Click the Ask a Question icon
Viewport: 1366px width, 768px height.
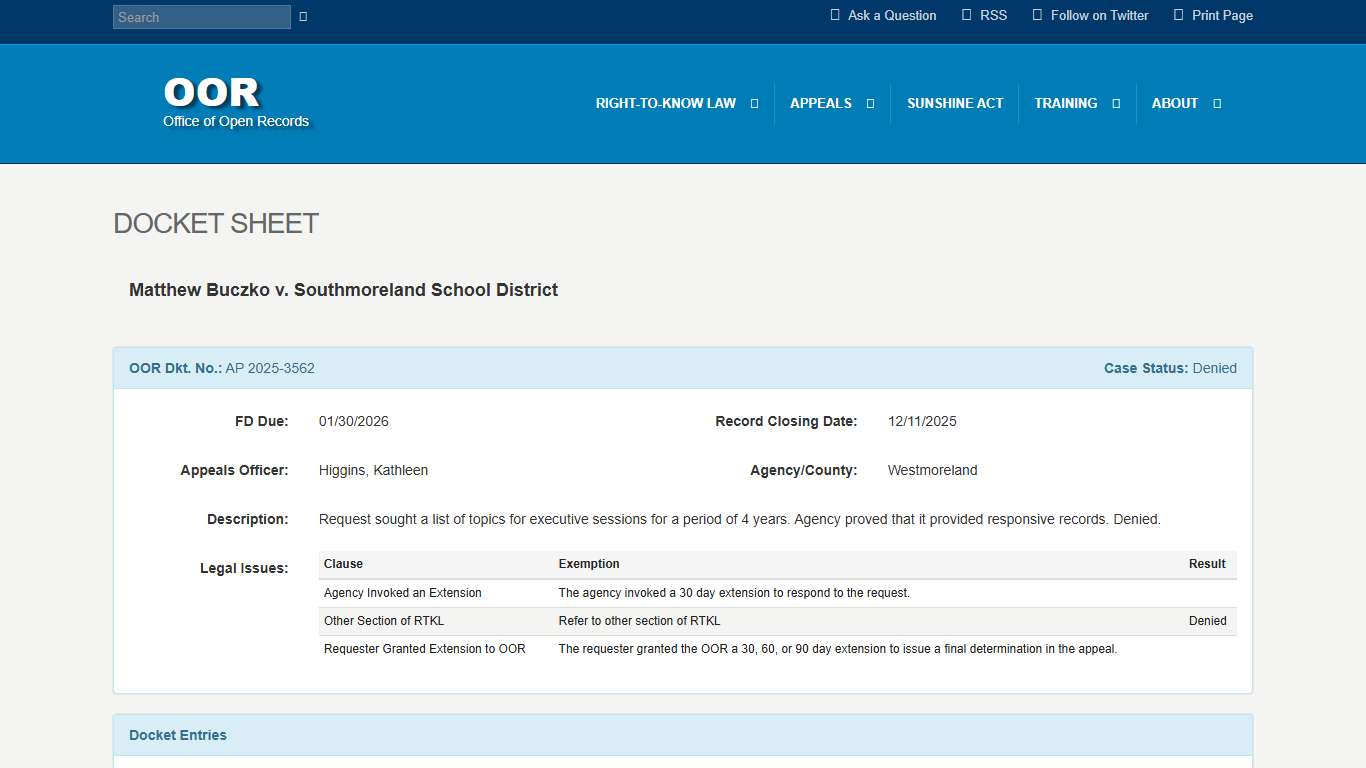[x=835, y=15]
